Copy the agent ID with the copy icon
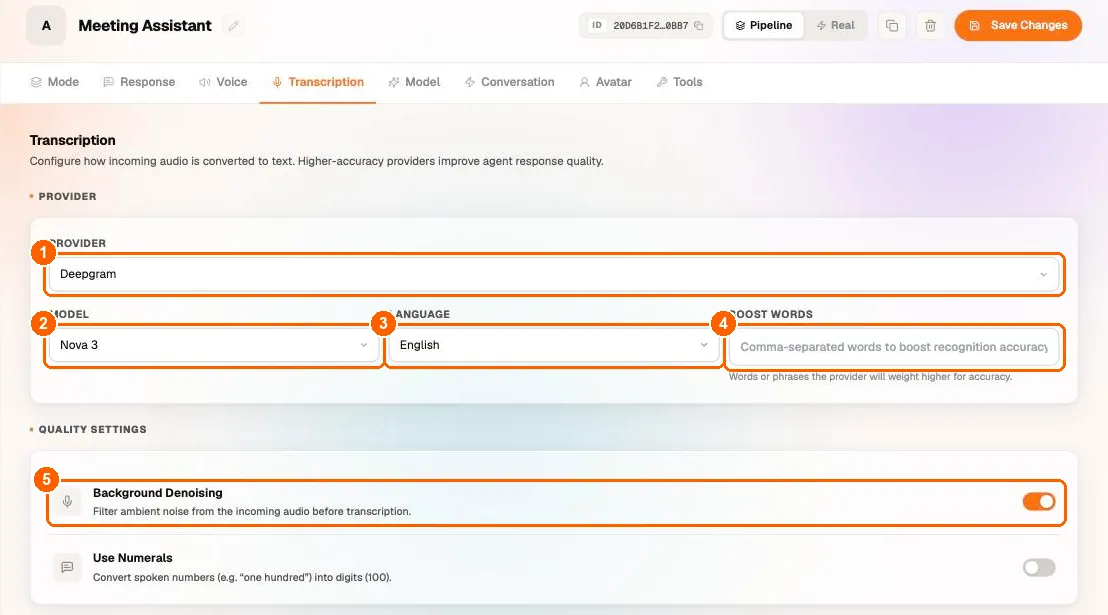This screenshot has height=615, width=1108. click(x=698, y=25)
